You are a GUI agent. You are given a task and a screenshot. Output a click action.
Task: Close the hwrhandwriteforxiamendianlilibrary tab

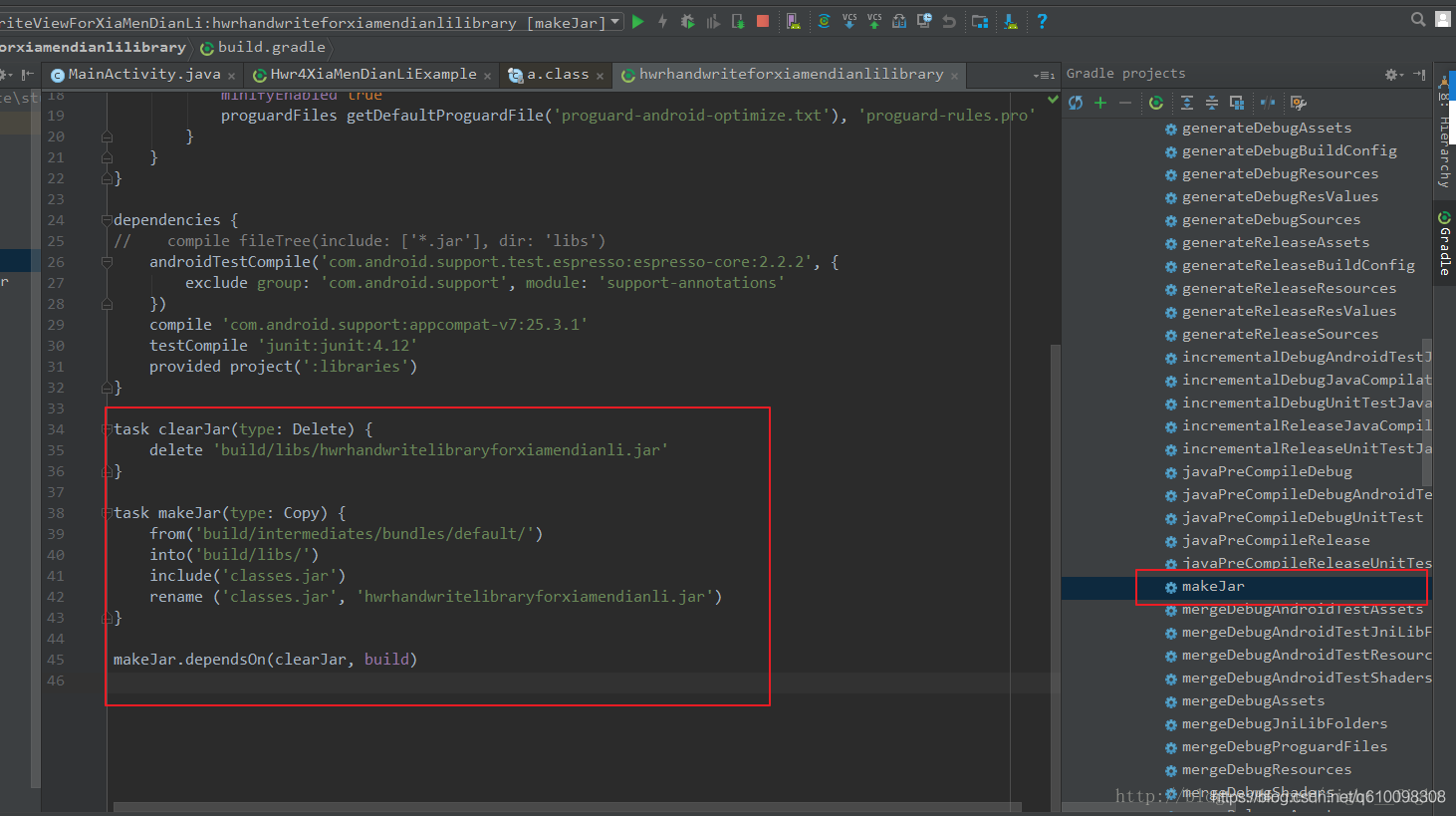point(954,76)
